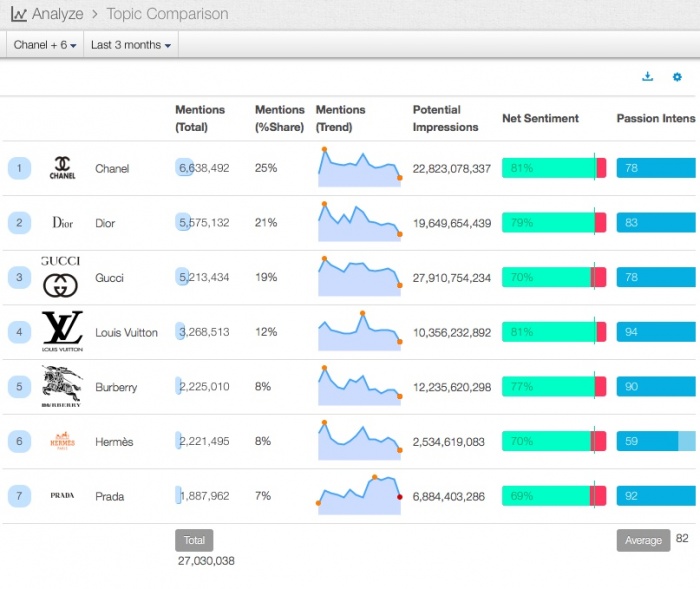
Task: Click the Louis Vuitton topic name
Action: 126,333
